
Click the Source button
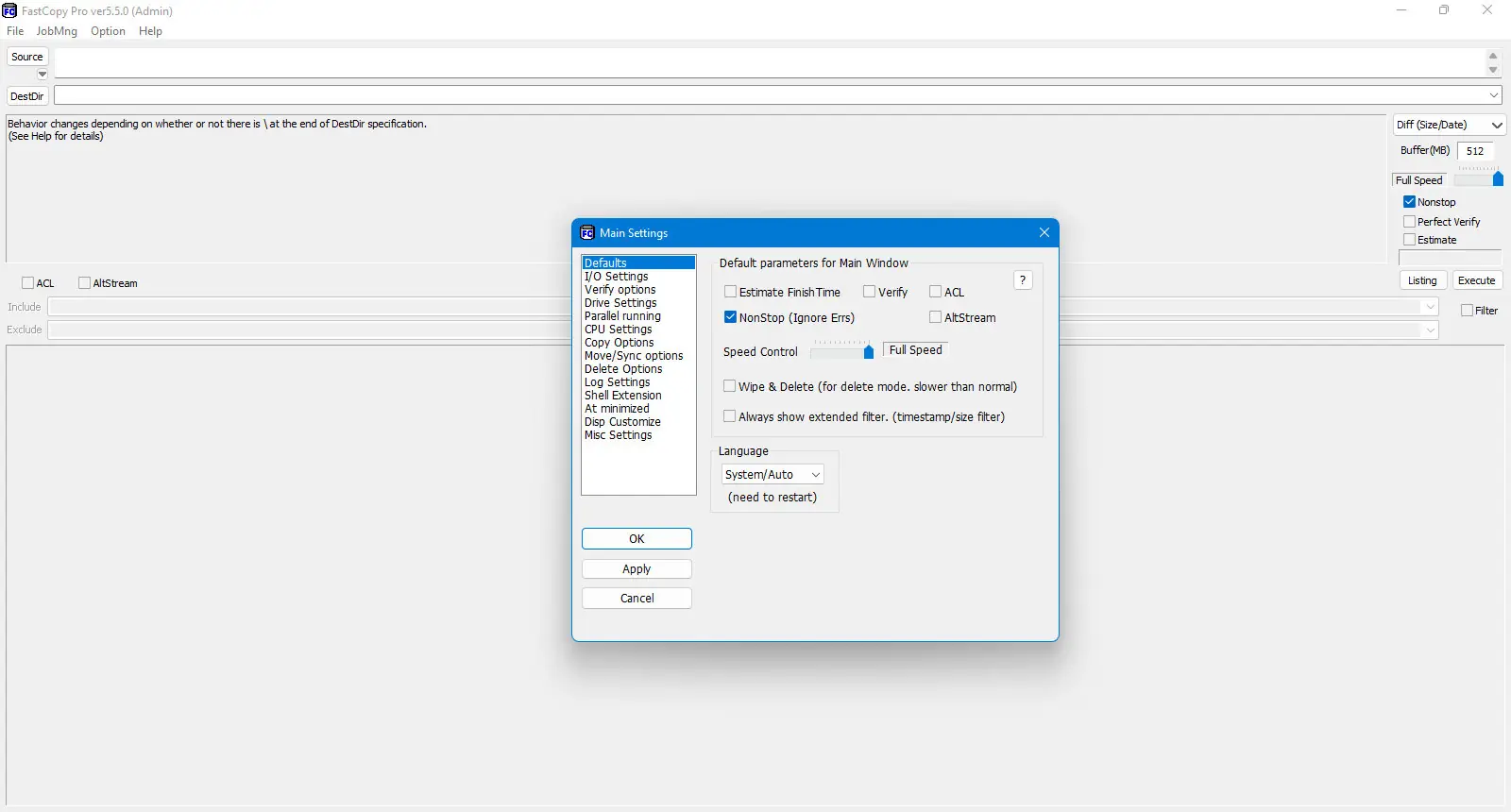tap(27, 57)
